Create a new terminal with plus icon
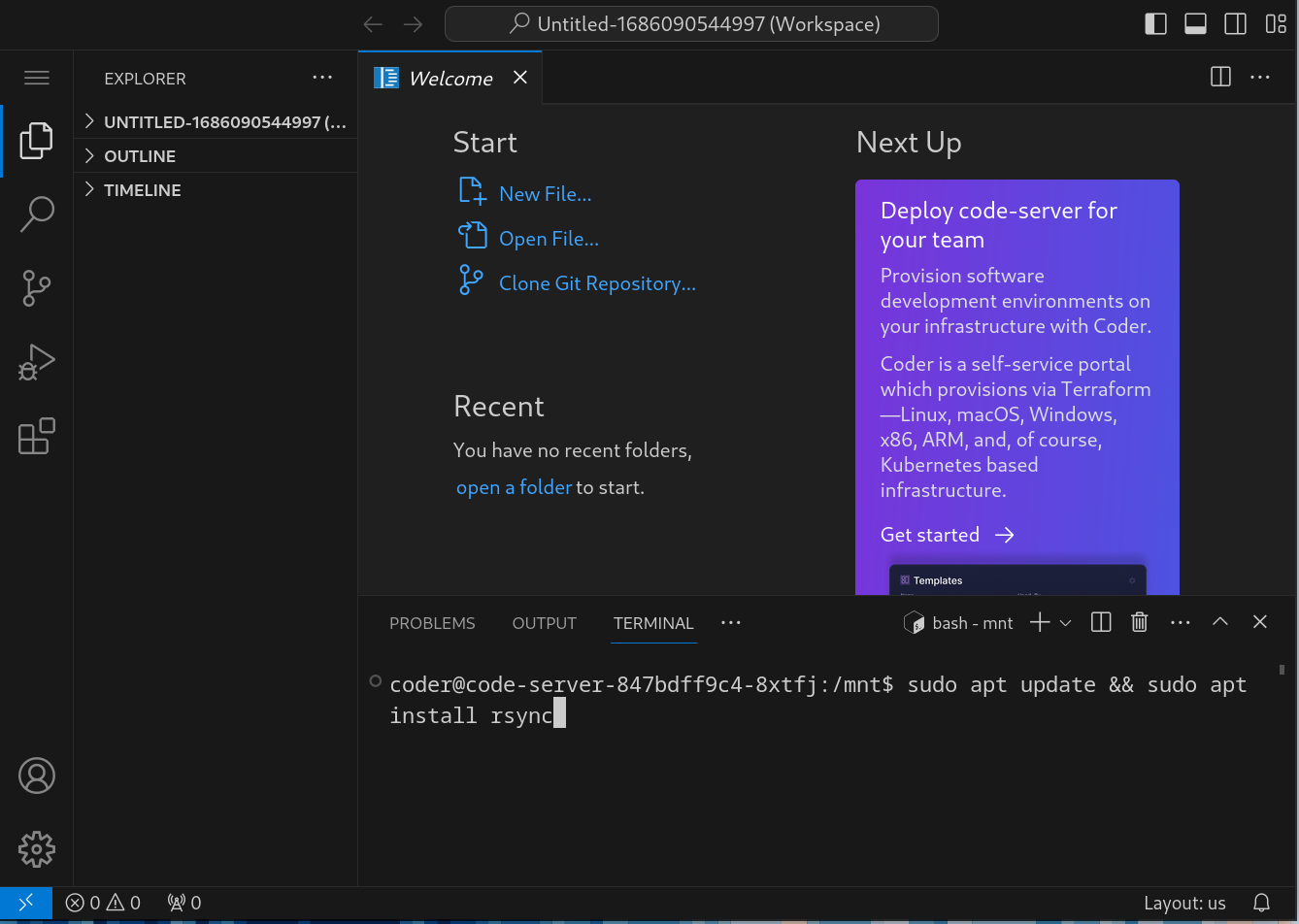This screenshot has width=1299, height=924. 1040,623
